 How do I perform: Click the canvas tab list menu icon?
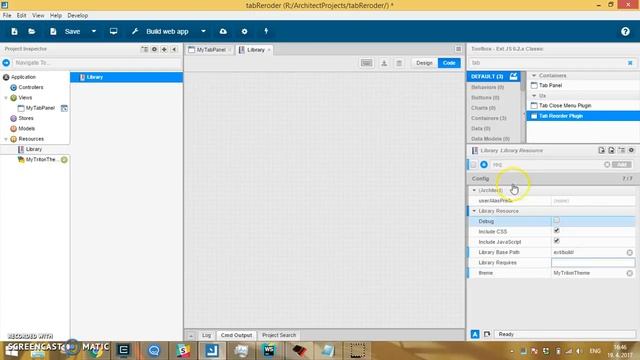pos(458,49)
